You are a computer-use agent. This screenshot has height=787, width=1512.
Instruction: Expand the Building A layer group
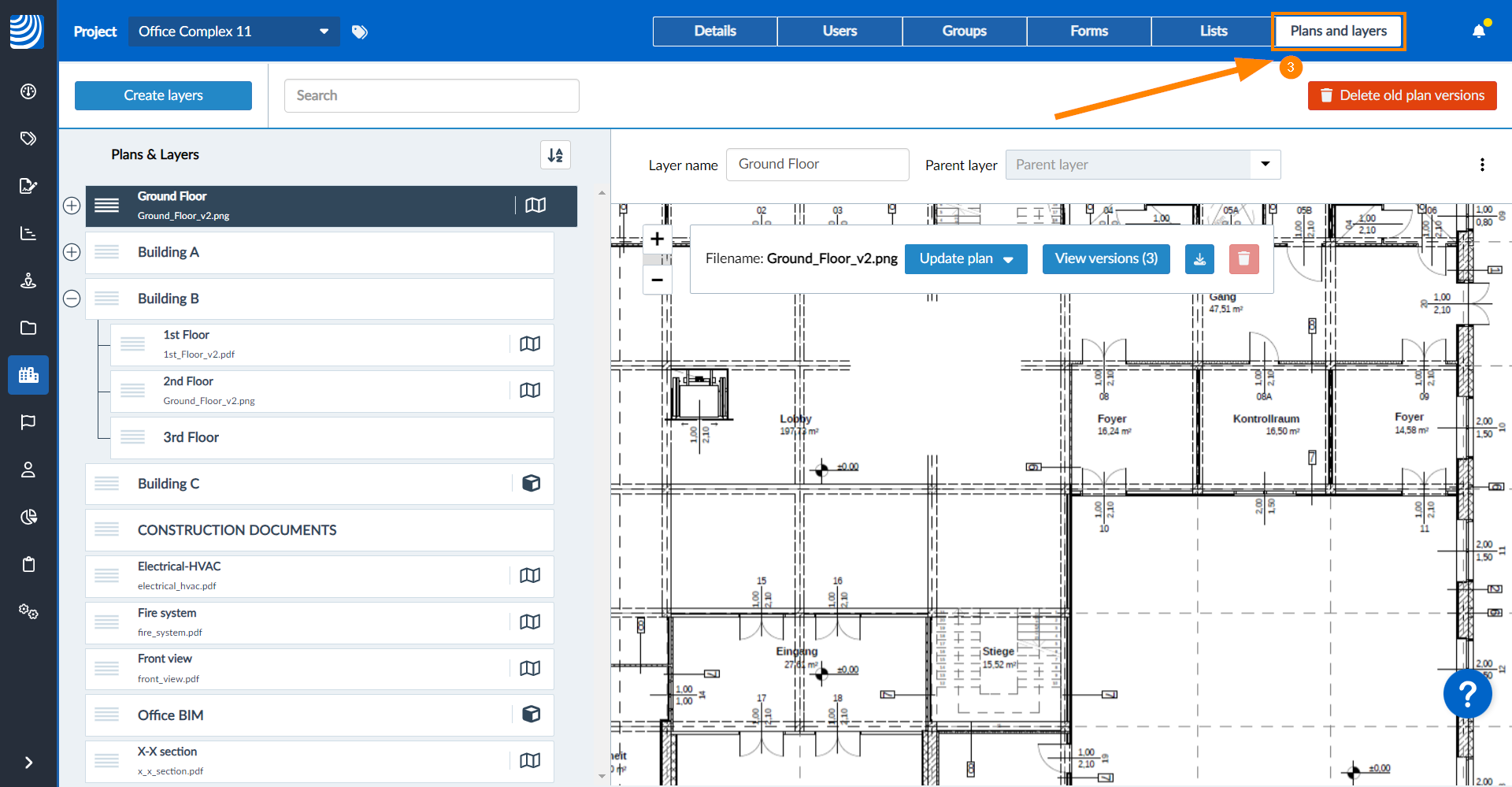(x=72, y=252)
